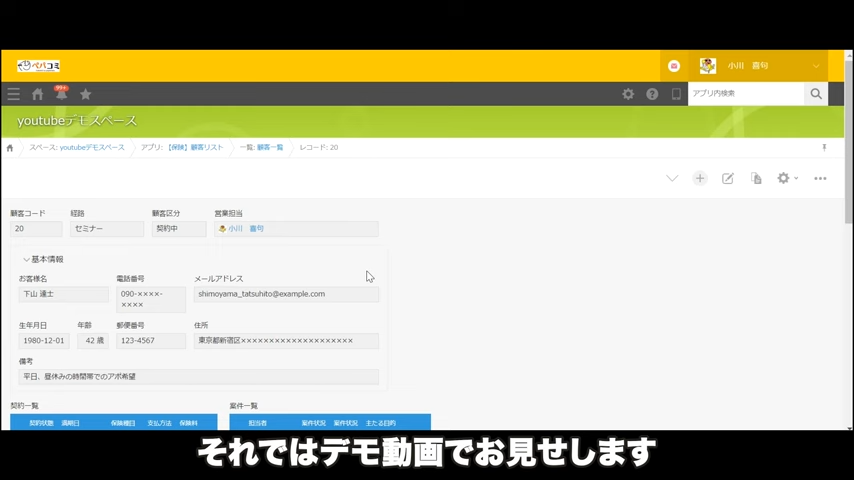The width and height of the screenshot is (854, 480).
Task: Click the search magnifier button
Action: point(816,94)
